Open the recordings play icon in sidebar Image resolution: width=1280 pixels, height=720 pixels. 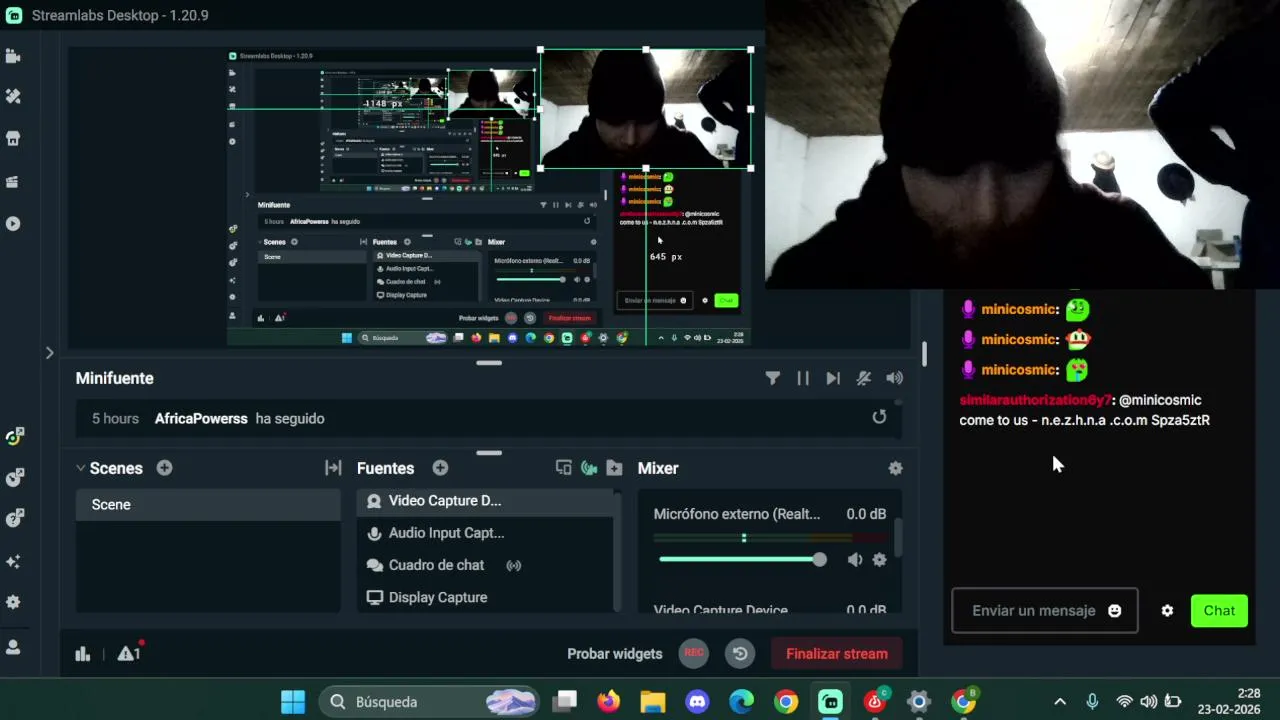click(x=13, y=223)
